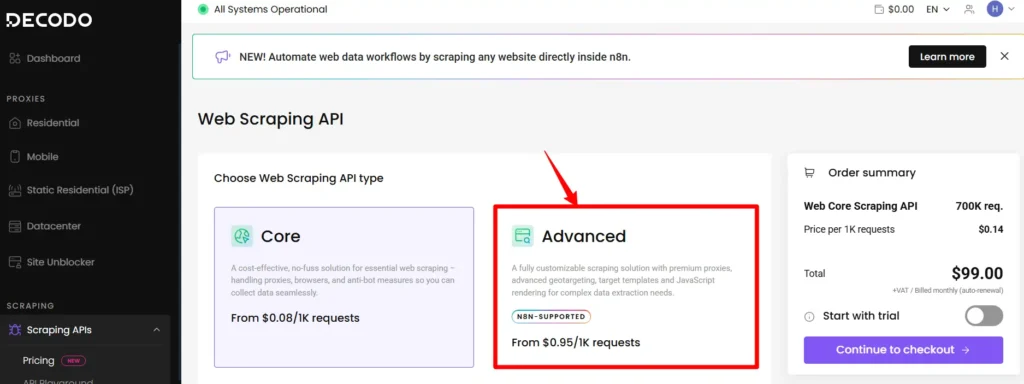Open the $0.00 balance
Image resolution: width=1024 pixels, height=384 pixels.
(901, 9)
